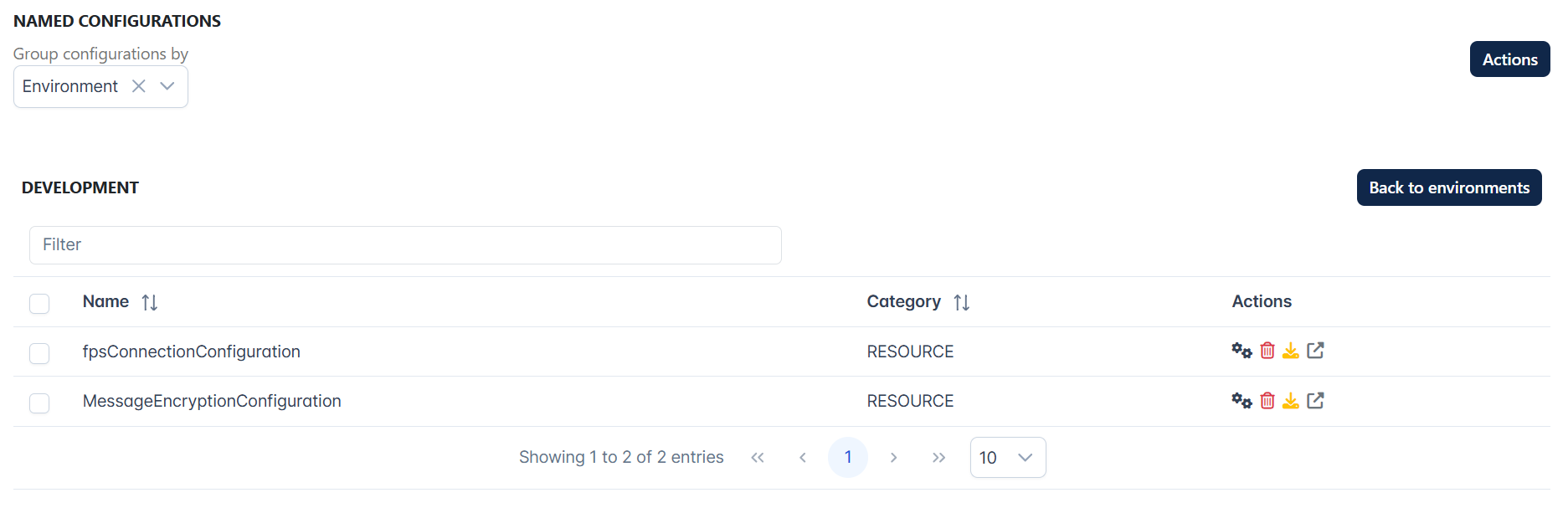Check the fpsConnectionConfiguration row checkbox
Image resolution: width=1568 pixels, height=508 pixels.
pyautogui.click(x=39, y=353)
